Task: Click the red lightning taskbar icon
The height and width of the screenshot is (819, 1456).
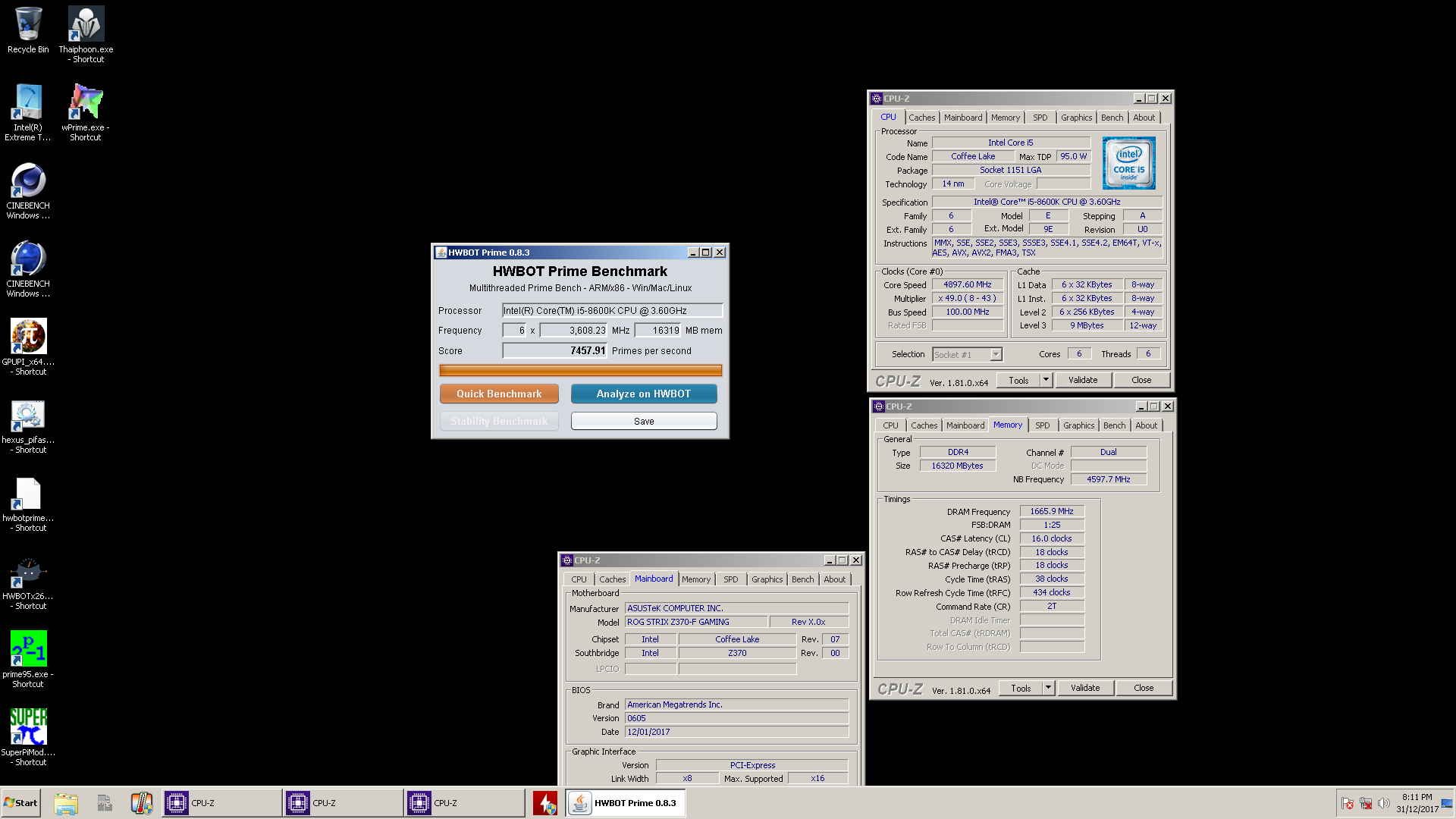Action: point(544,803)
